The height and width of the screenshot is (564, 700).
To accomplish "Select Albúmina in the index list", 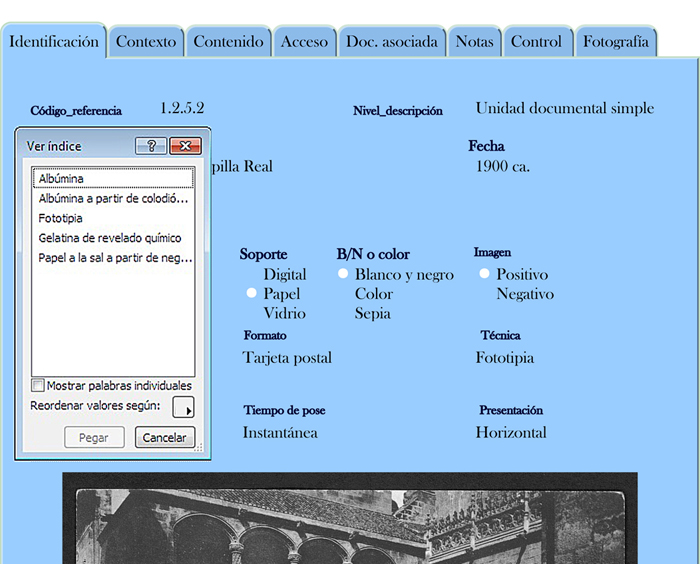I will [x=113, y=178].
